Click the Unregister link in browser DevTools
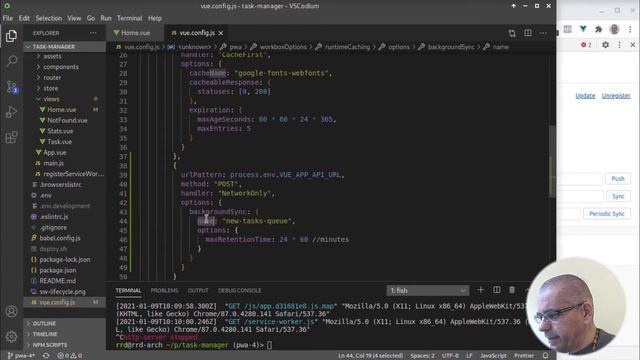The width and height of the screenshot is (640, 360). tap(616, 96)
